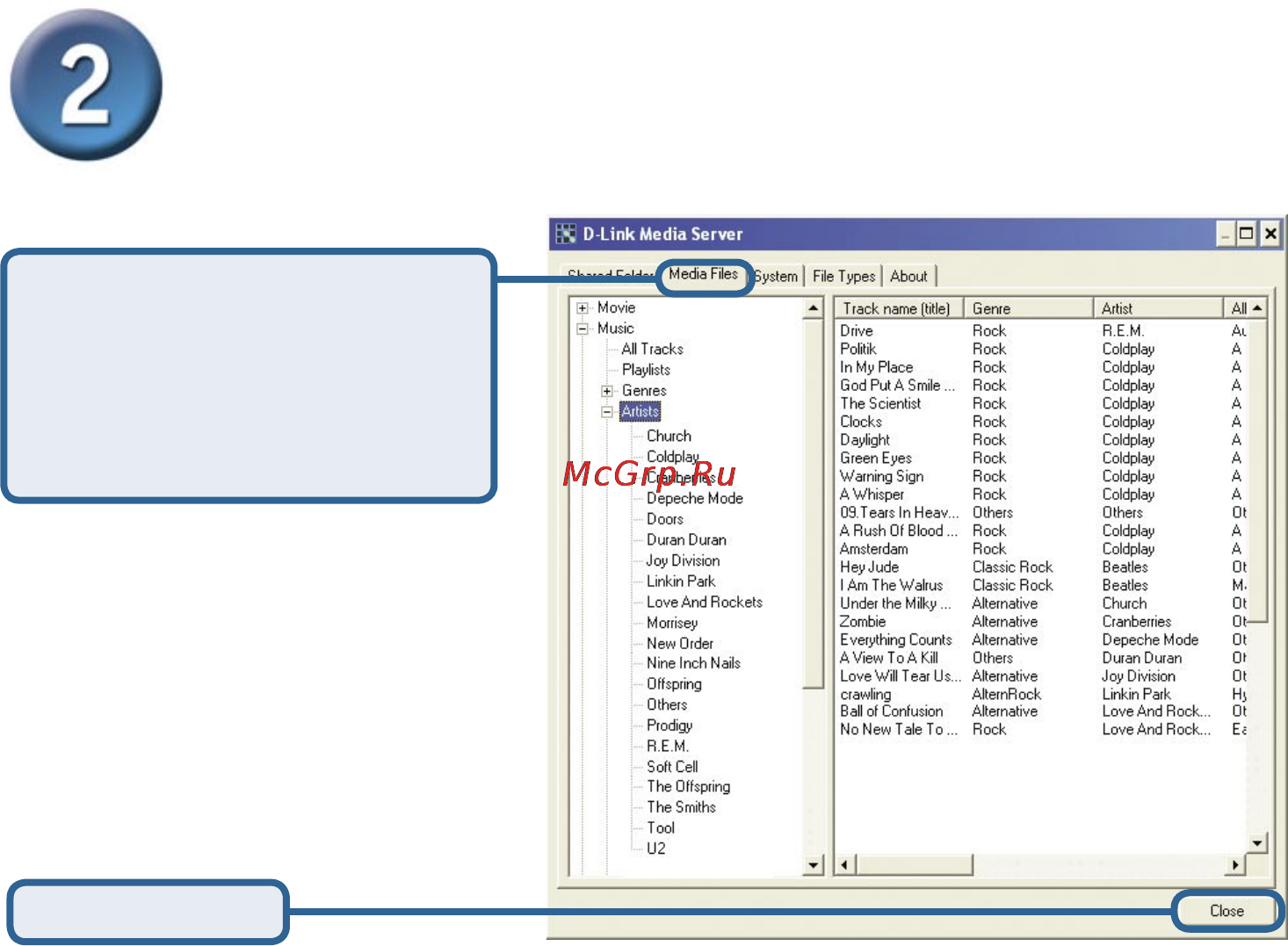Open the About tab

pos(908,276)
